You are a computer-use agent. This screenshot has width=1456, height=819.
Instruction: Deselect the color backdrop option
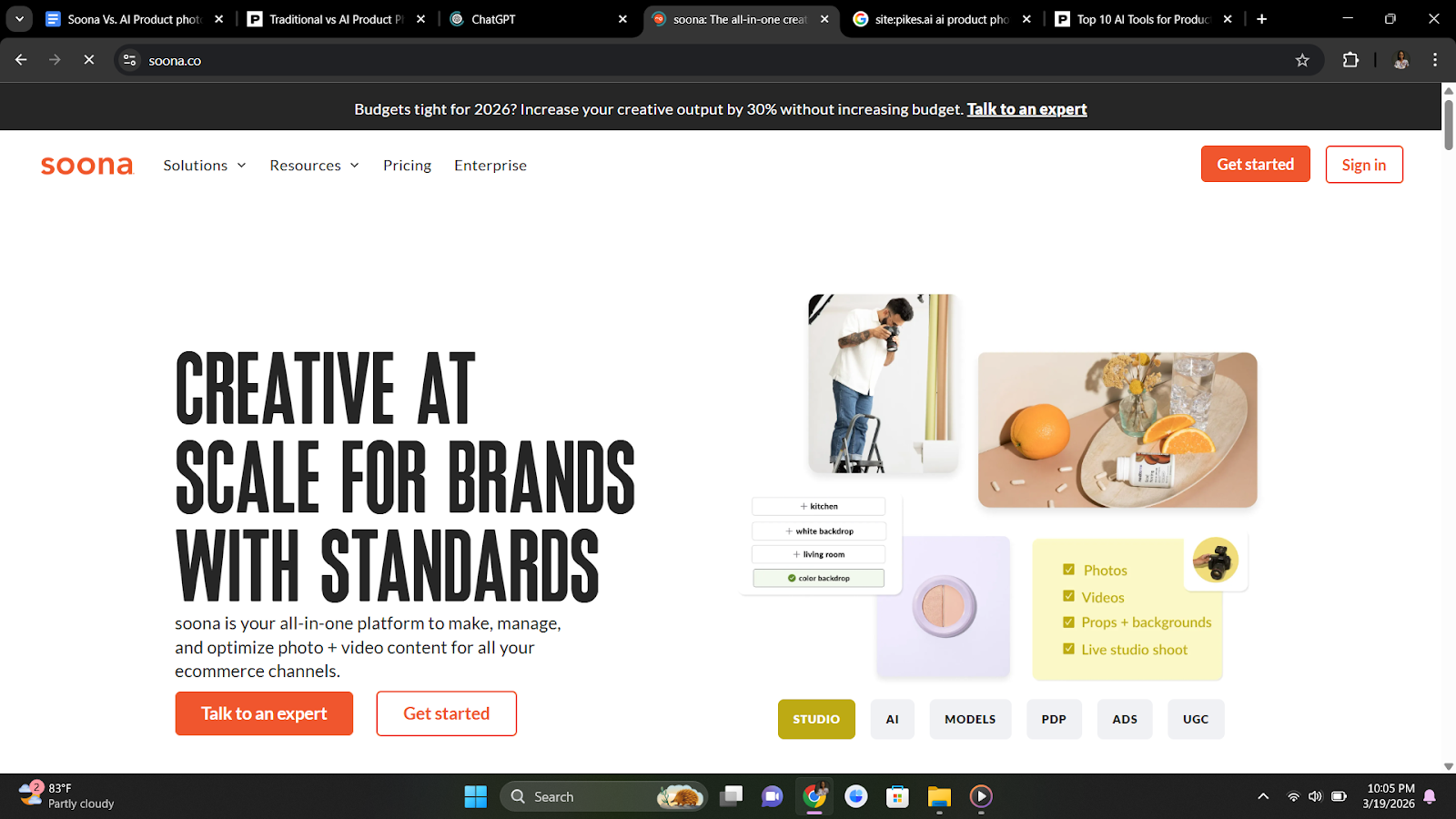point(818,578)
